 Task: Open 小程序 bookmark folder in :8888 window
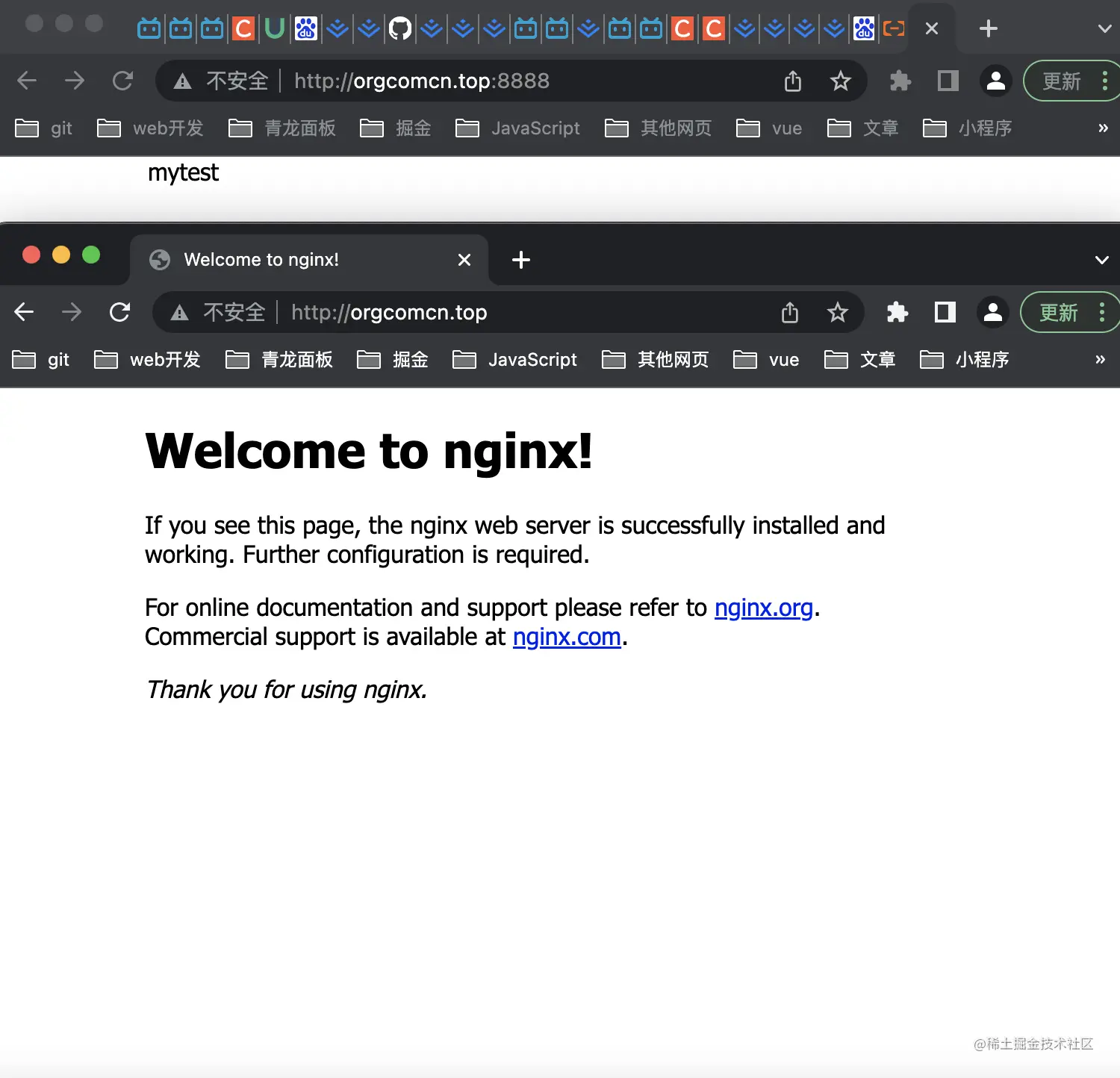tap(967, 128)
